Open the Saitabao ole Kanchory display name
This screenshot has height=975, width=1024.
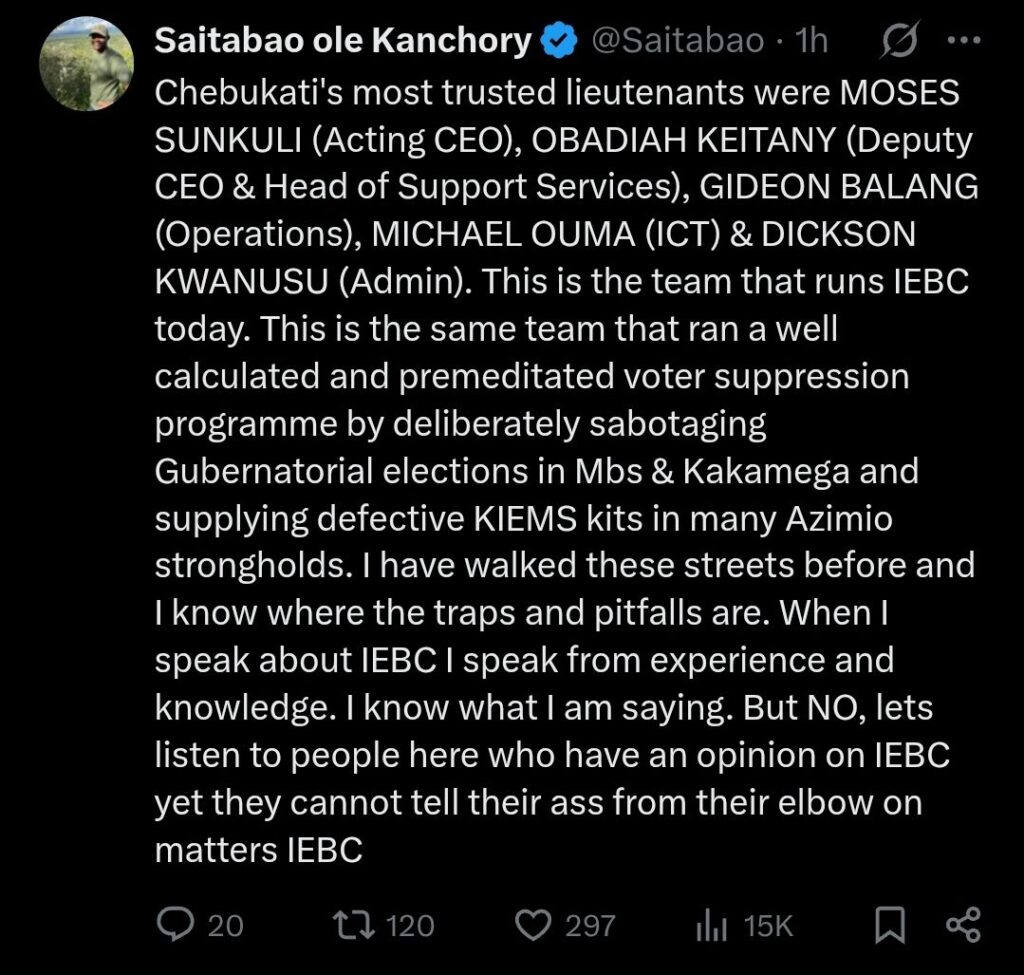click(x=342, y=41)
